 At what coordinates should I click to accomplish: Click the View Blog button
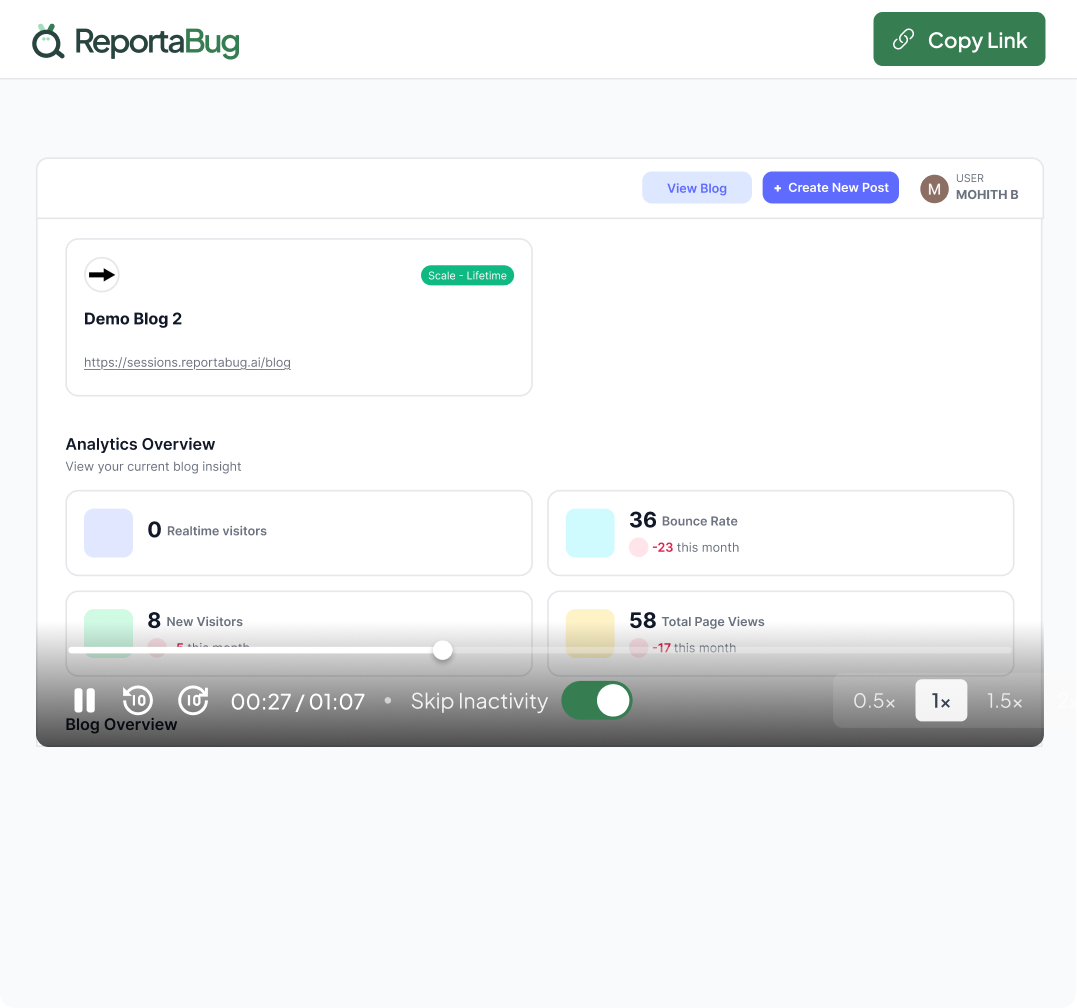click(x=697, y=188)
